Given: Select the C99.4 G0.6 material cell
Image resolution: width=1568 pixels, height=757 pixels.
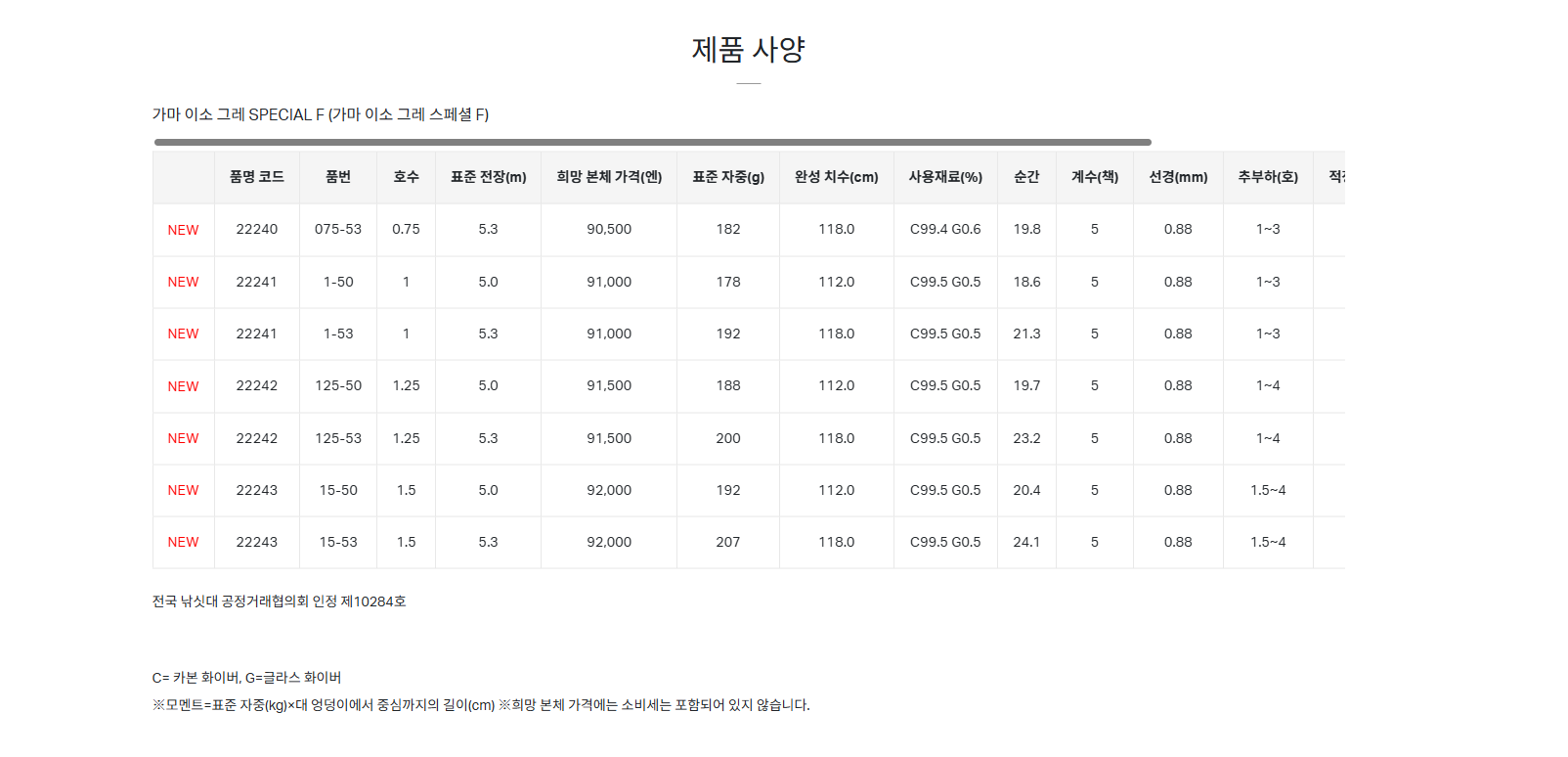Looking at the screenshot, I should [x=945, y=229].
